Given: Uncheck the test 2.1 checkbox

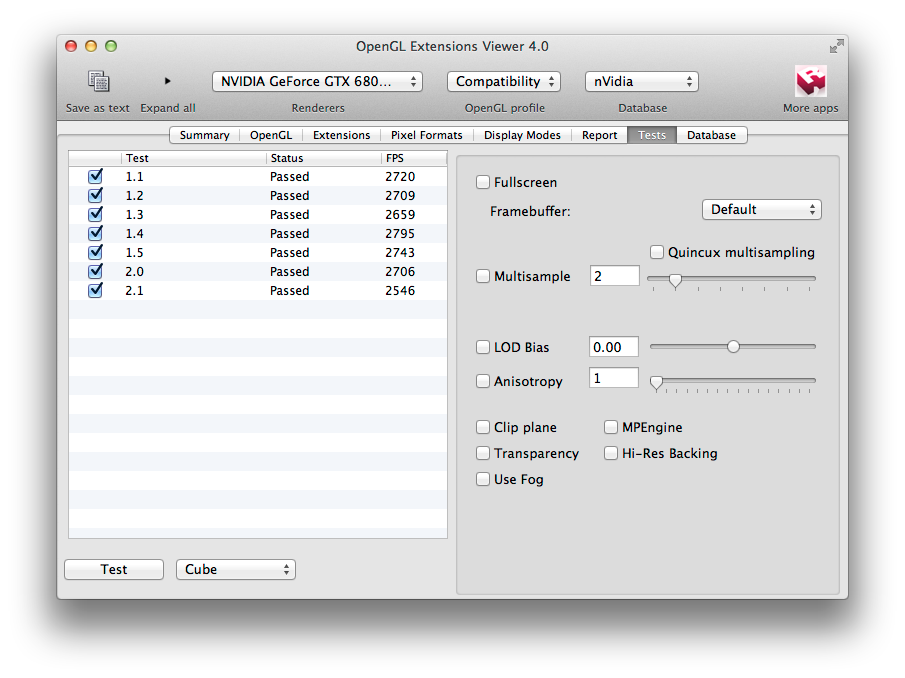Looking at the screenshot, I should click(x=95, y=290).
